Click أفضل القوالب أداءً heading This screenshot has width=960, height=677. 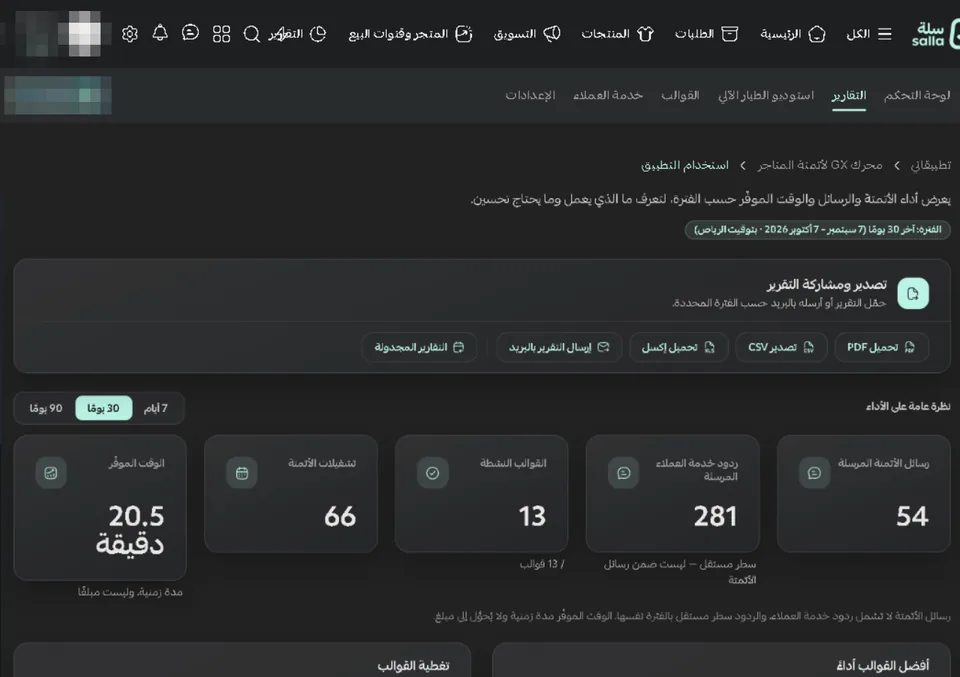883,665
